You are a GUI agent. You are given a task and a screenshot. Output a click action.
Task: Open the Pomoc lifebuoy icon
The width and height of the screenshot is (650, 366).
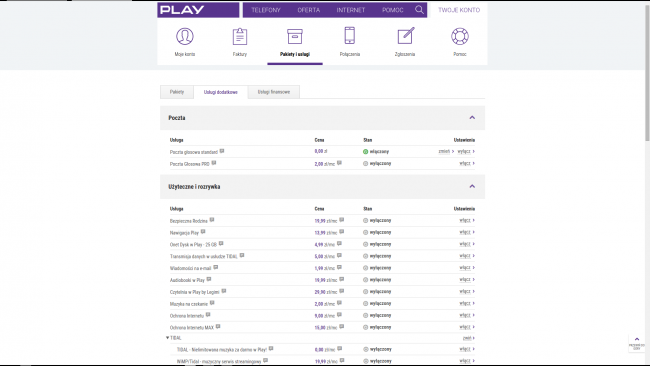(460, 36)
